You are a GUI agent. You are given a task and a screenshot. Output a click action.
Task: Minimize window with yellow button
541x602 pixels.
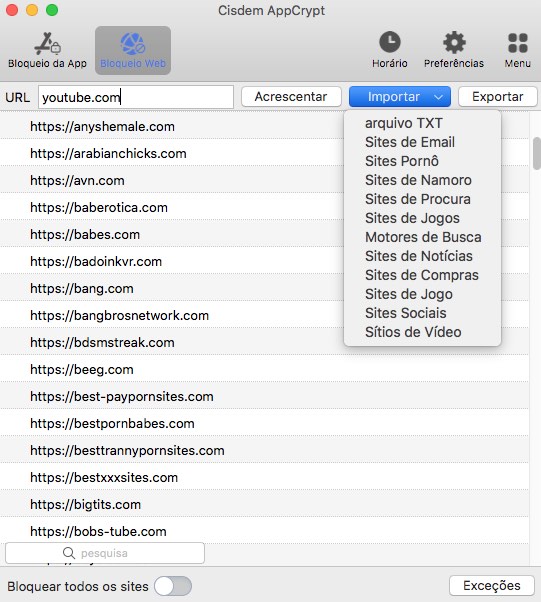32,10
